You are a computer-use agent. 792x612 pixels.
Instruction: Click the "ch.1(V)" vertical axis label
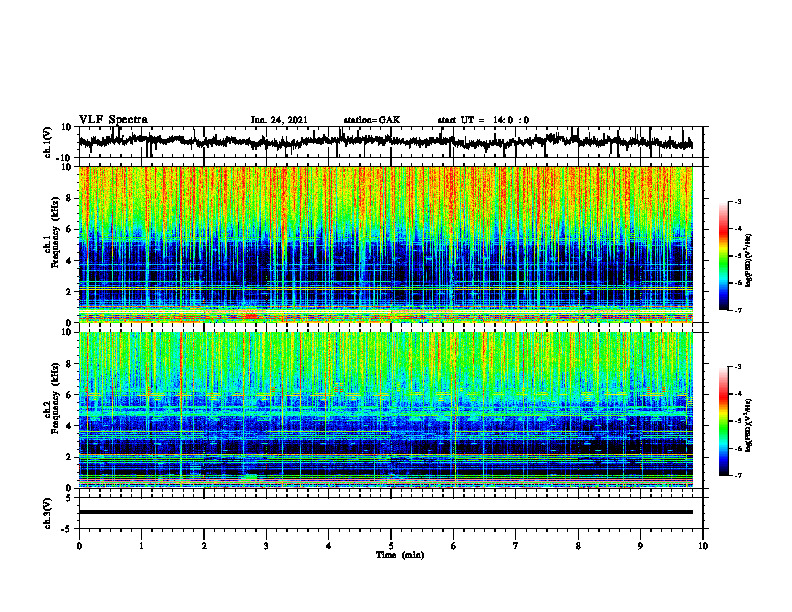click(48, 142)
